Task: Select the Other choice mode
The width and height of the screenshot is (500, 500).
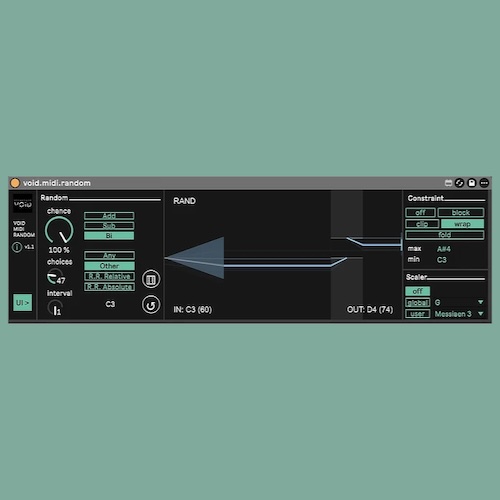Action: pyautogui.click(x=109, y=266)
